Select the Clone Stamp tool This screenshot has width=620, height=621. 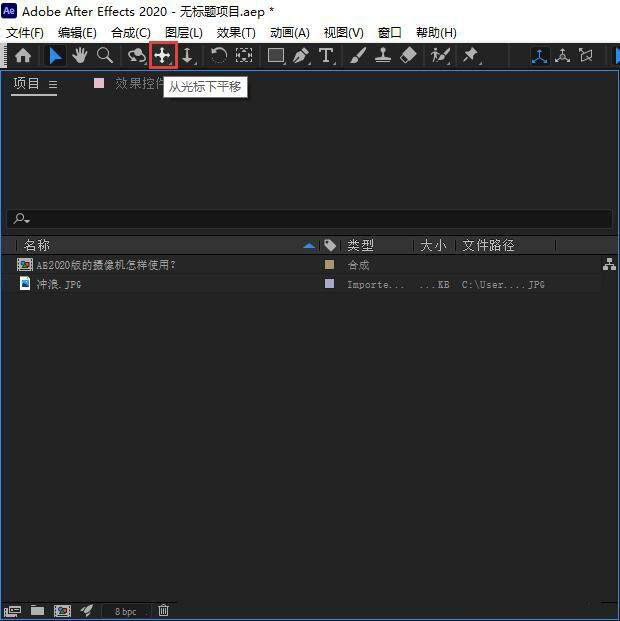[x=383, y=55]
